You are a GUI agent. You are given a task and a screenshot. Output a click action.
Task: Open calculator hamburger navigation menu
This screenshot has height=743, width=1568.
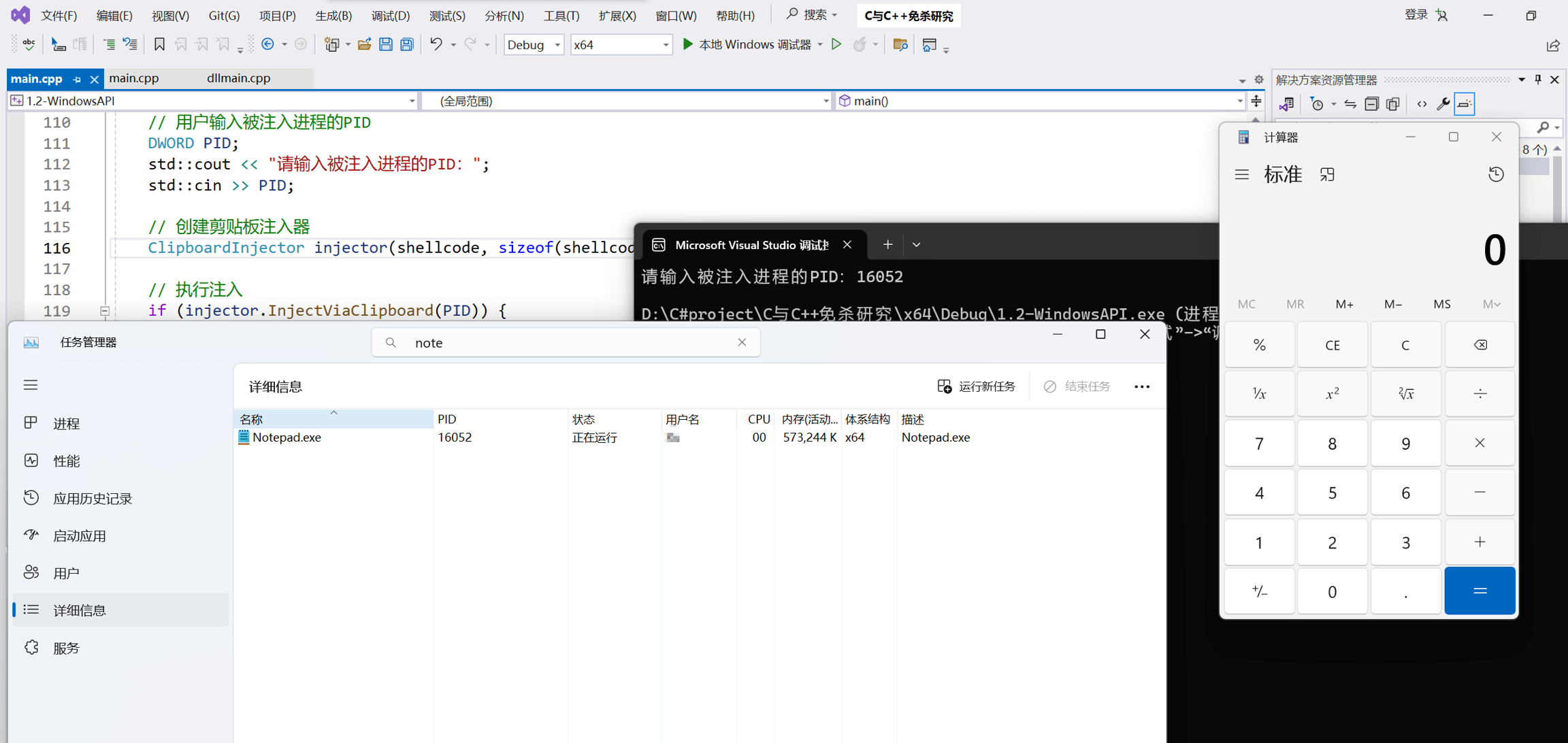[1241, 175]
